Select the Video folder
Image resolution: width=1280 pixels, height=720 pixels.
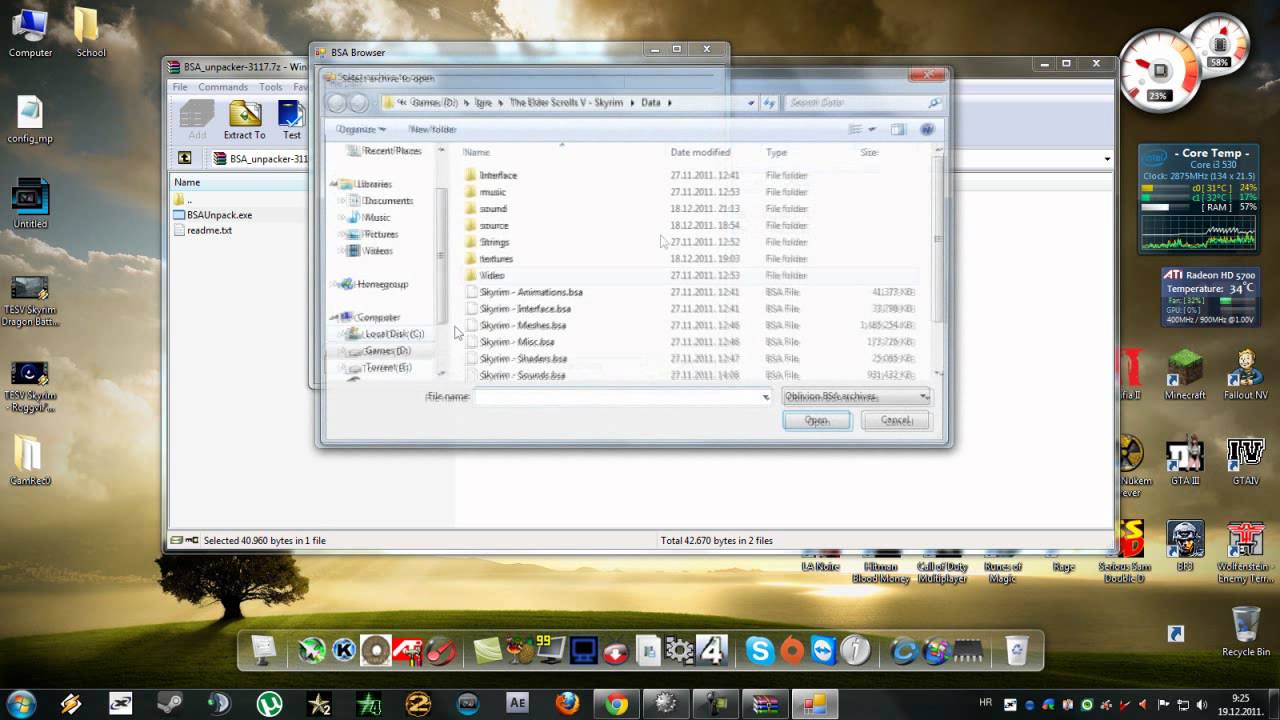(x=491, y=275)
